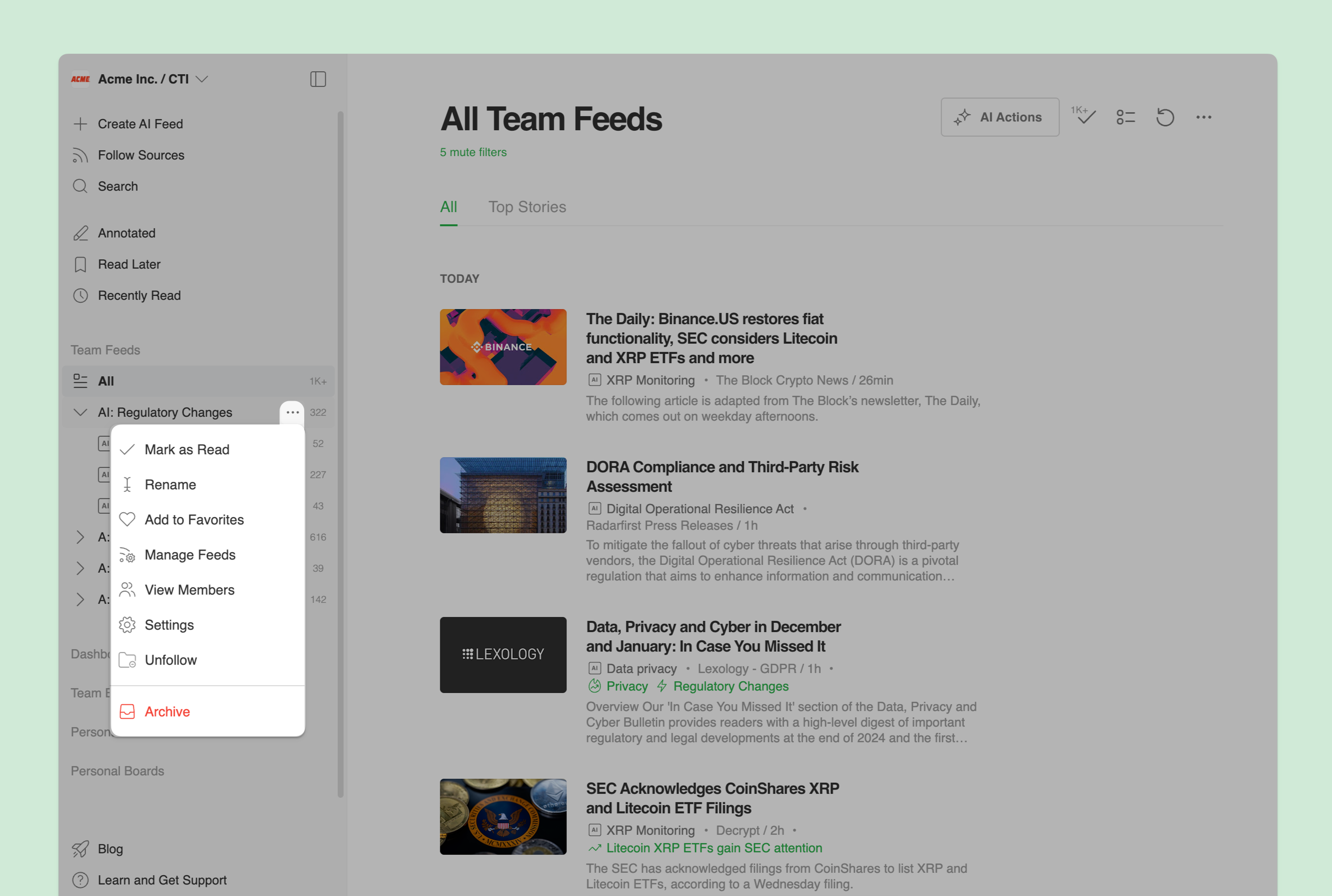
Task: Click the Annotated pencil icon
Action: coord(80,233)
